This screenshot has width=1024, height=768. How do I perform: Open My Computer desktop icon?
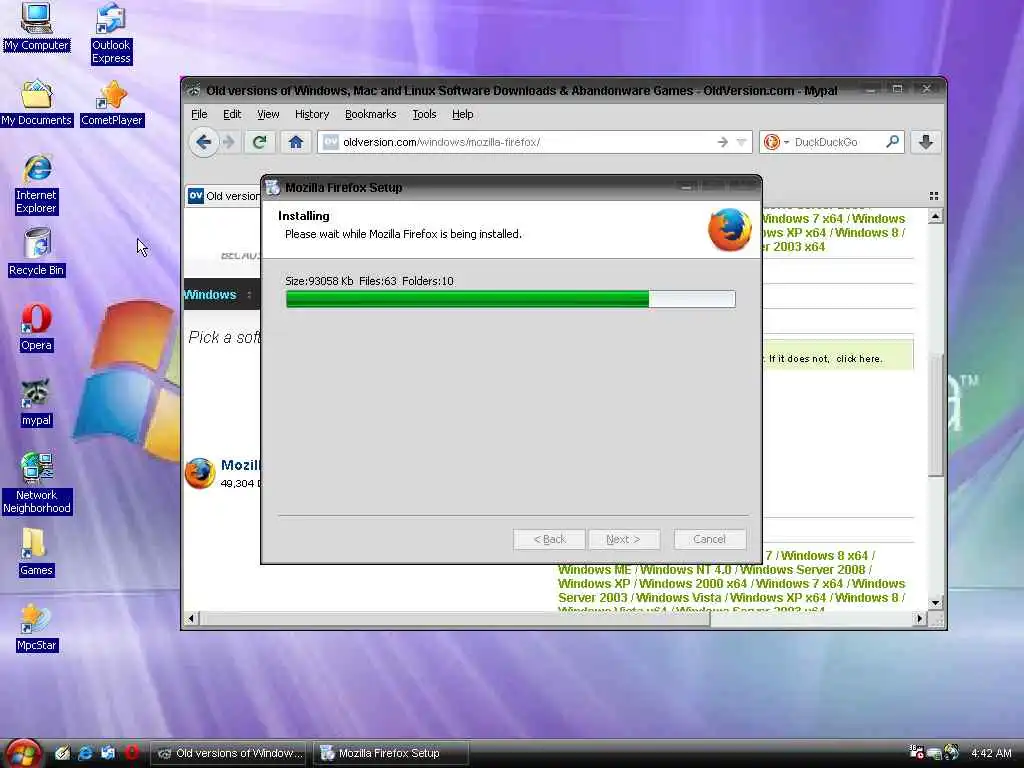[36, 26]
